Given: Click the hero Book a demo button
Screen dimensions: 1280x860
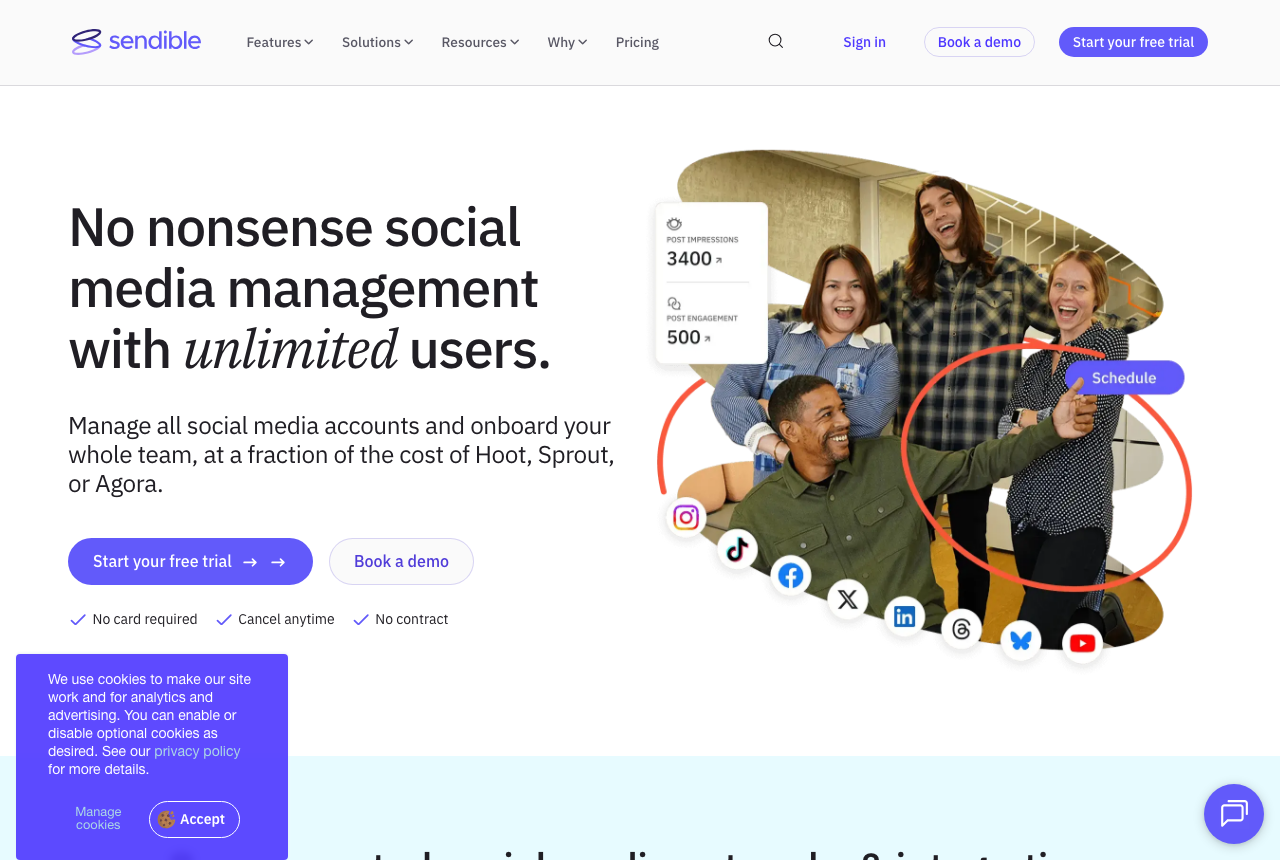Looking at the screenshot, I should tap(401, 561).
